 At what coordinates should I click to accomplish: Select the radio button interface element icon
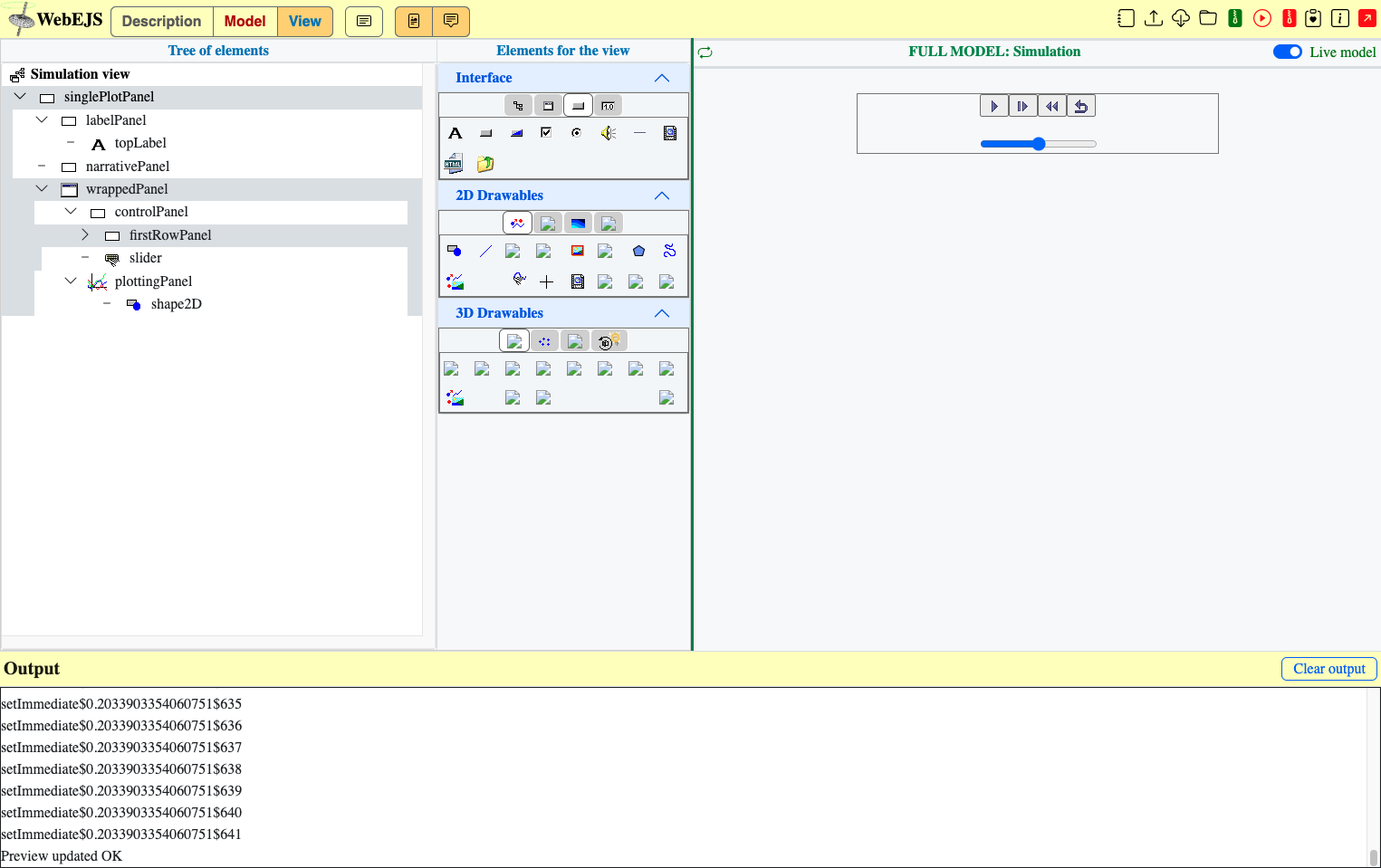(576, 133)
